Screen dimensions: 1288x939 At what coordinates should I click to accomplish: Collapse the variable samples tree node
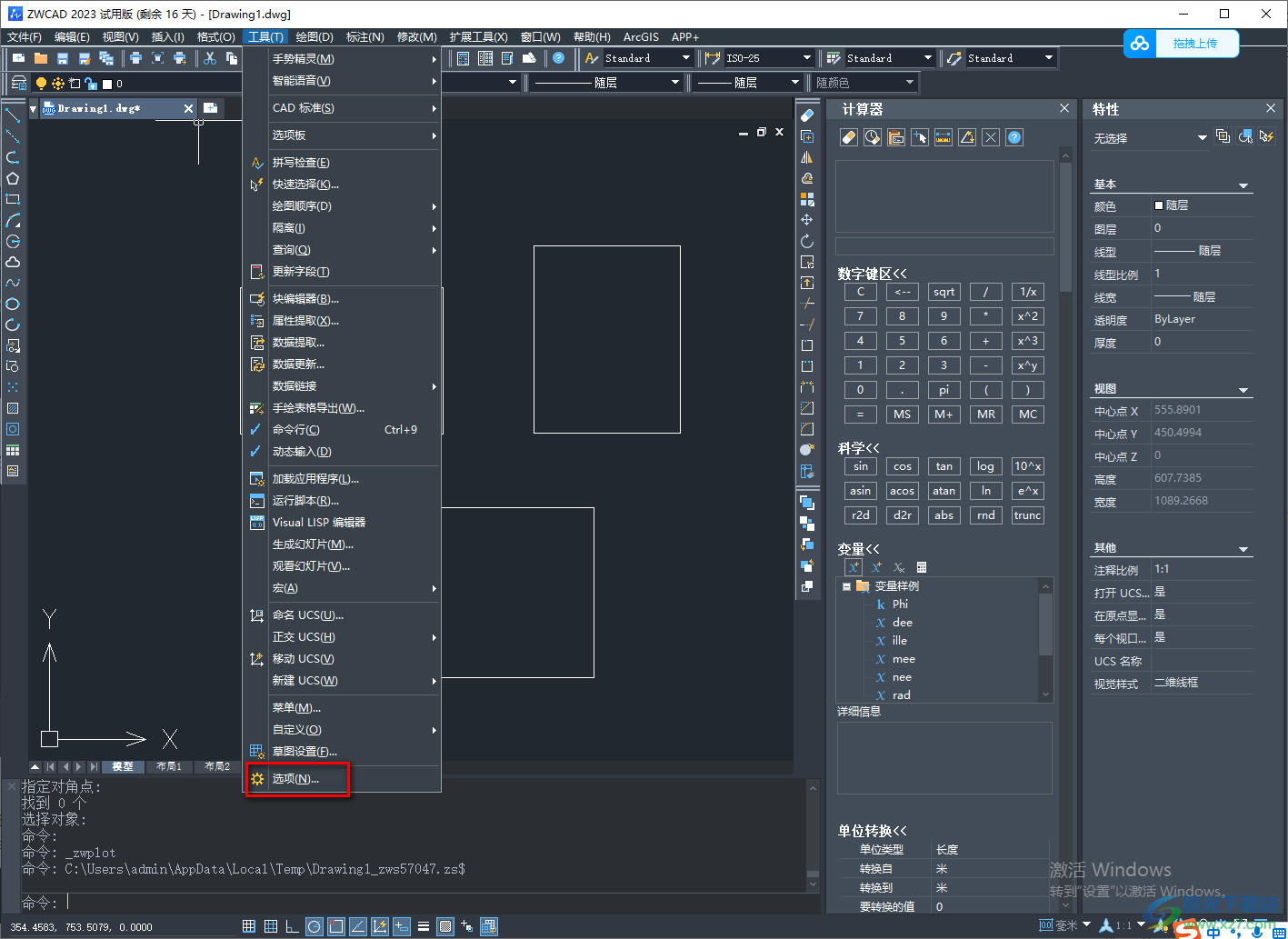pos(846,586)
